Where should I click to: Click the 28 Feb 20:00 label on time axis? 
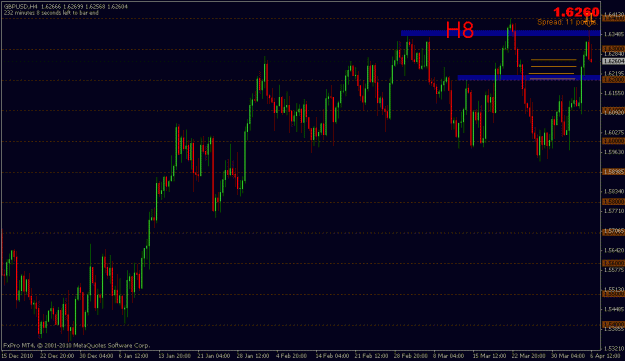pos(411,355)
